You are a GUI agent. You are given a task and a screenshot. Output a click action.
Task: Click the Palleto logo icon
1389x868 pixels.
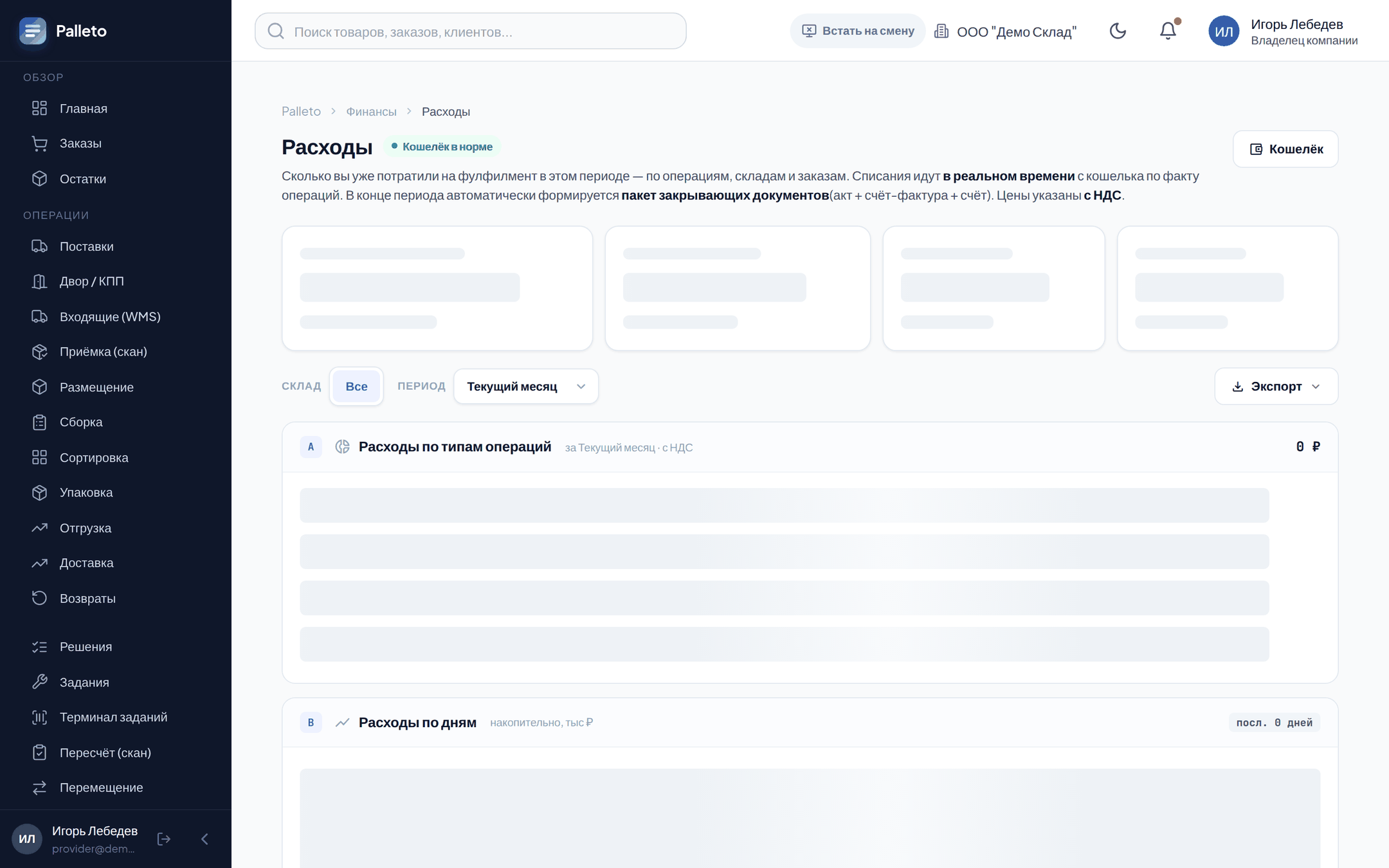point(33,31)
